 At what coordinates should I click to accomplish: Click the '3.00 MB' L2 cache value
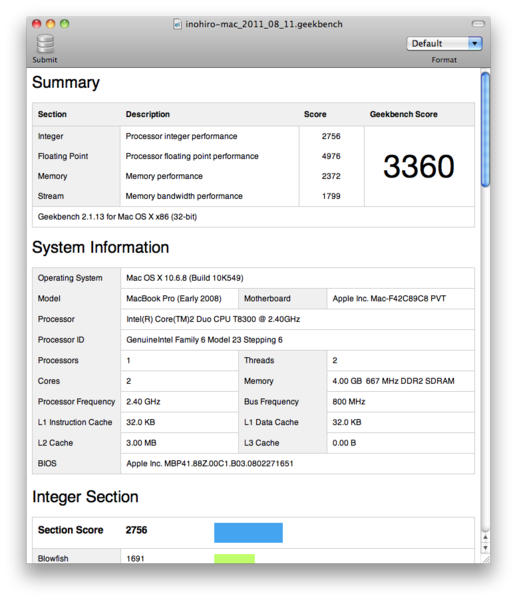click(x=141, y=443)
